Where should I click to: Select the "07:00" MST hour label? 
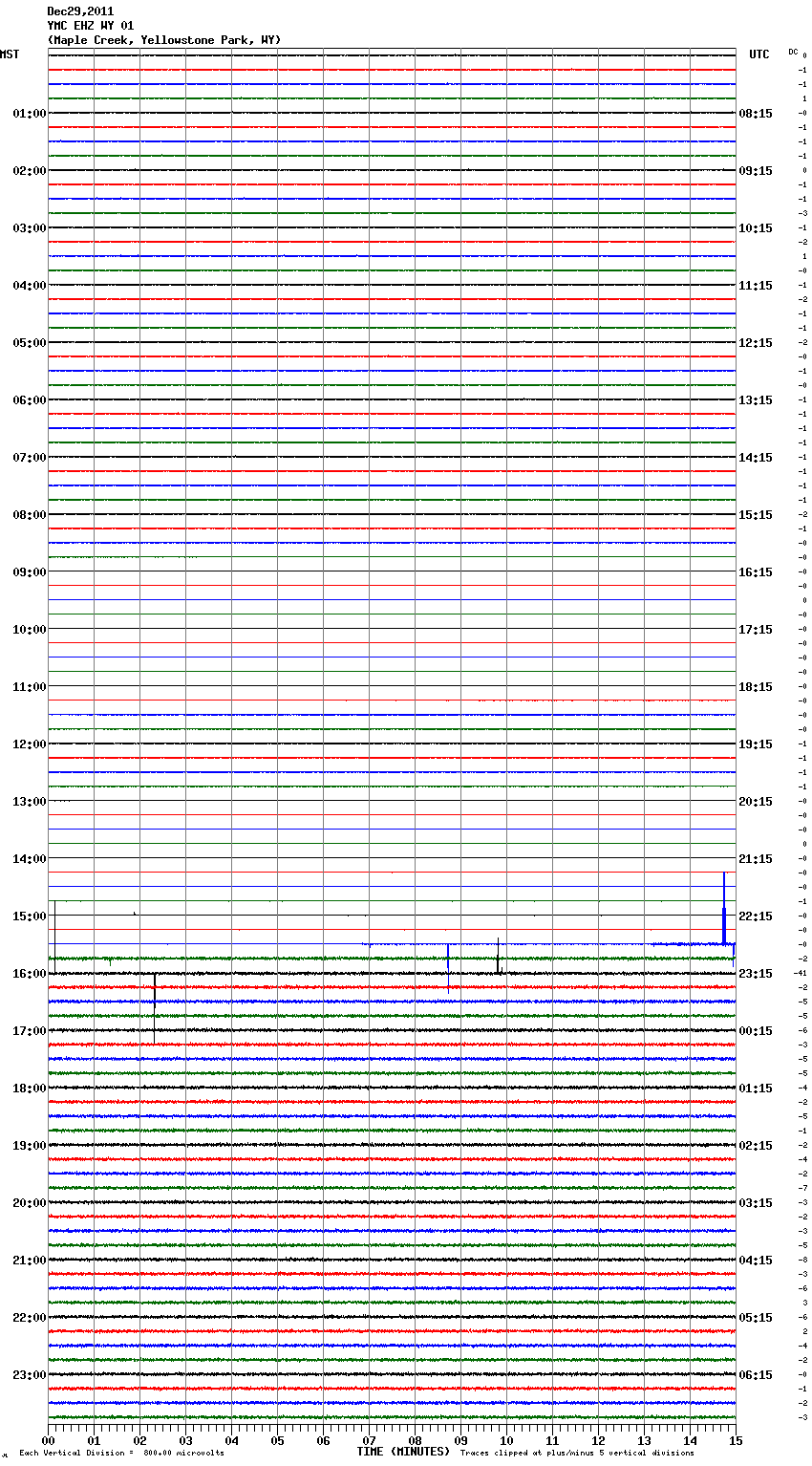coord(30,458)
